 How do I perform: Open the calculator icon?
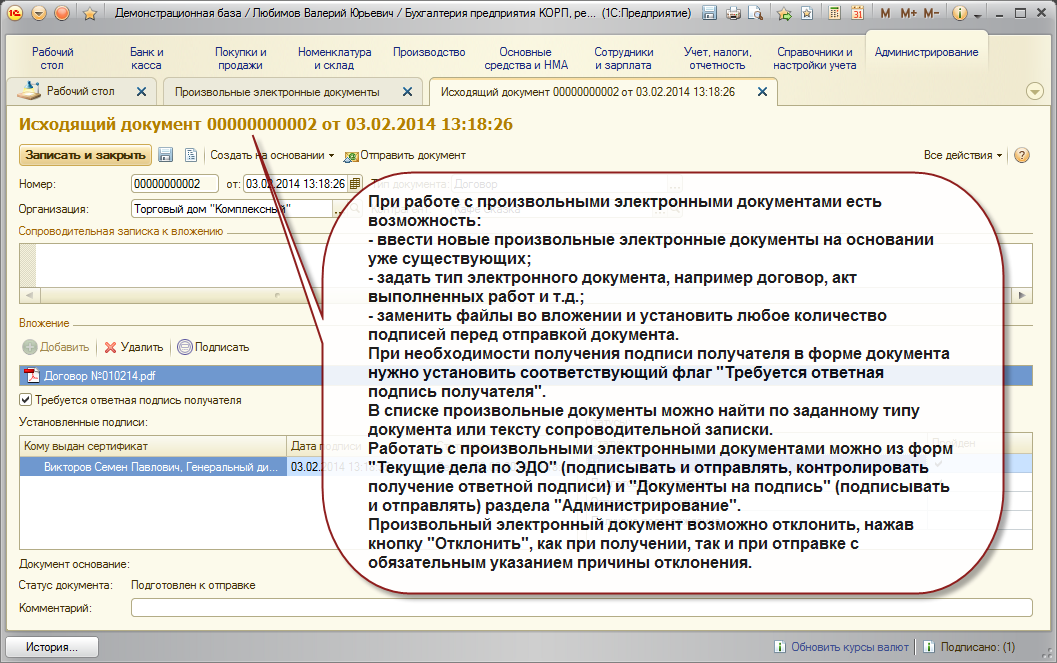pos(835,13)
